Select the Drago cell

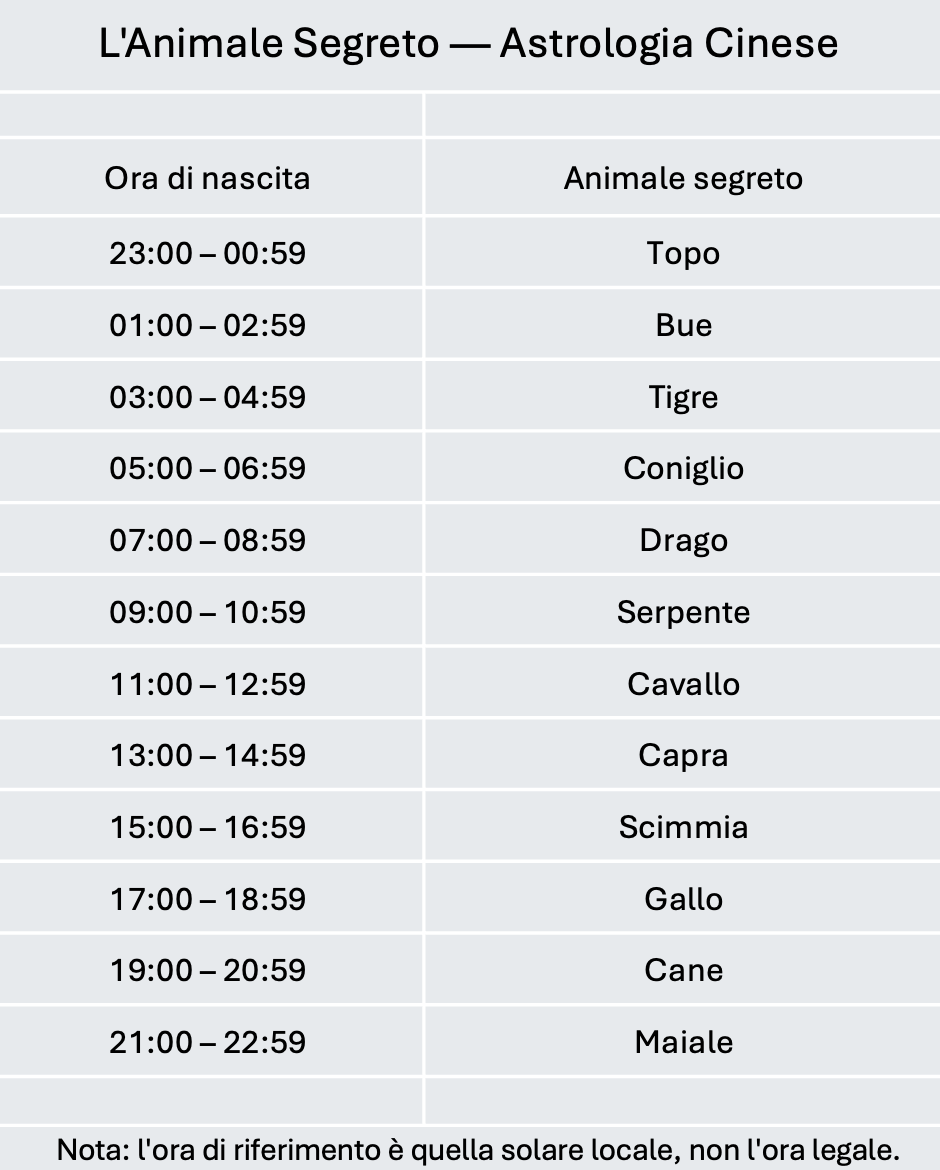click(683, 539)
